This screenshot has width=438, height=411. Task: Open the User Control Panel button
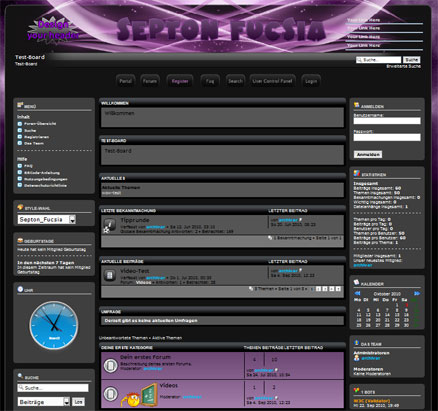[x=272, y=81]
